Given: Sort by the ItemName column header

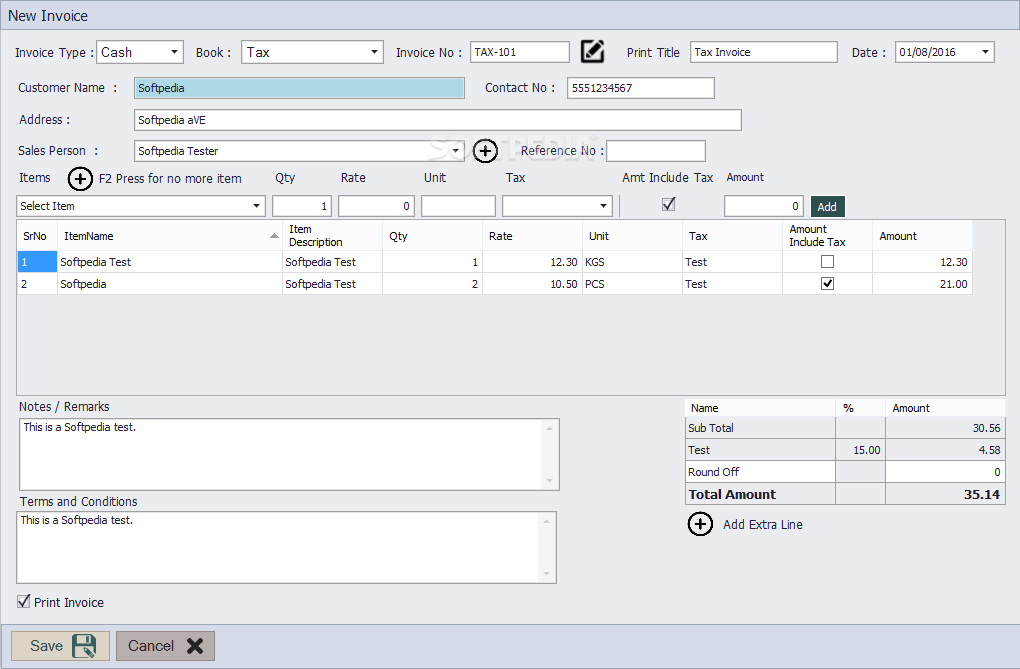Looking at the screenshot, I should pyautogui.click(x=169, y=236).
